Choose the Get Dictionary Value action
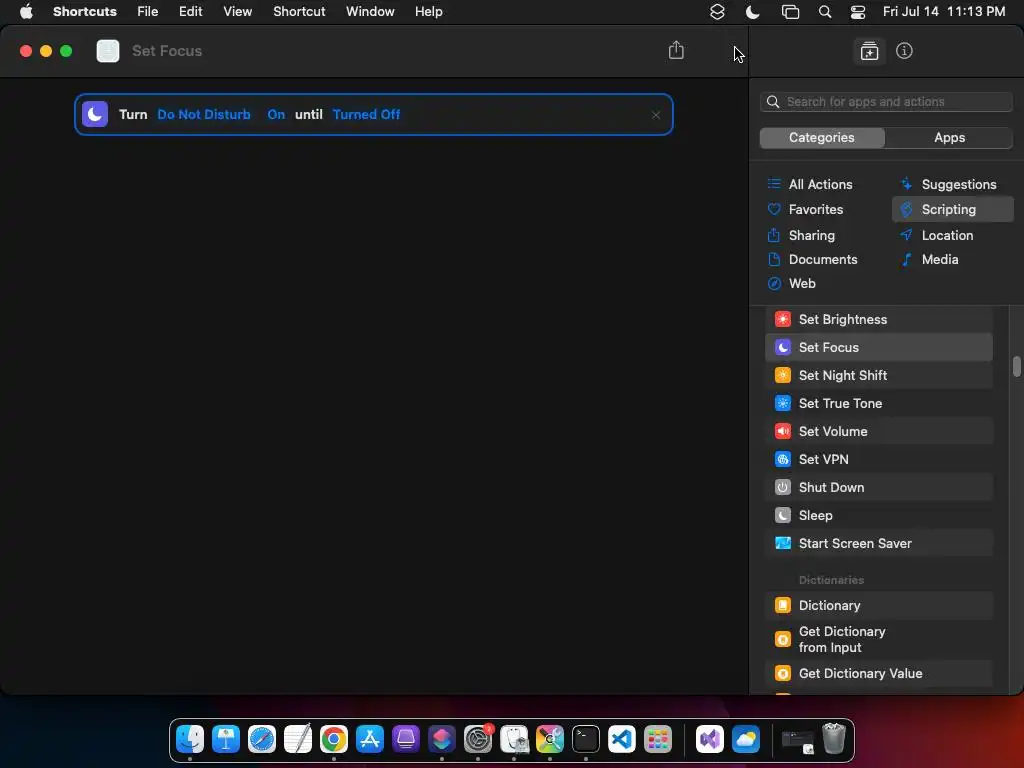The width and height of the screenshot is (1024, 768). pos(878,673)
